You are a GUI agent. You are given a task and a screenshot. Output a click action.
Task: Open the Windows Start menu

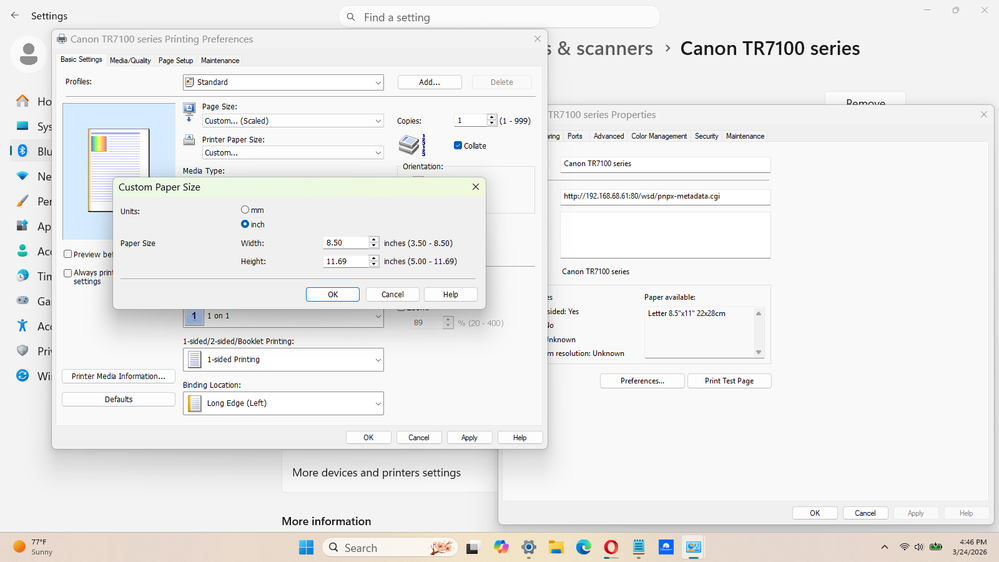pyautogui.click(x=306, y=547)
